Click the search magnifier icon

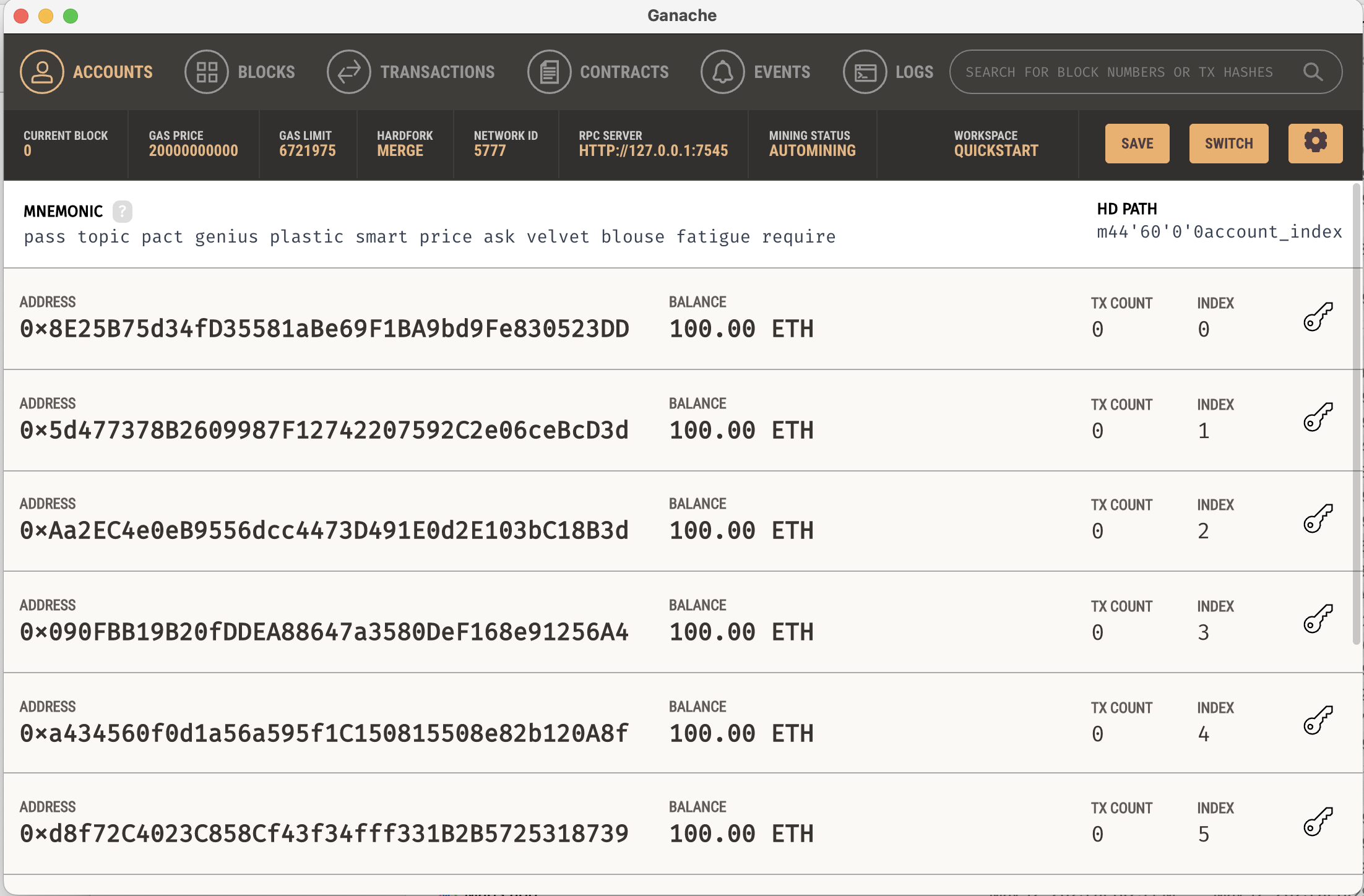(x=1313, y=72)
